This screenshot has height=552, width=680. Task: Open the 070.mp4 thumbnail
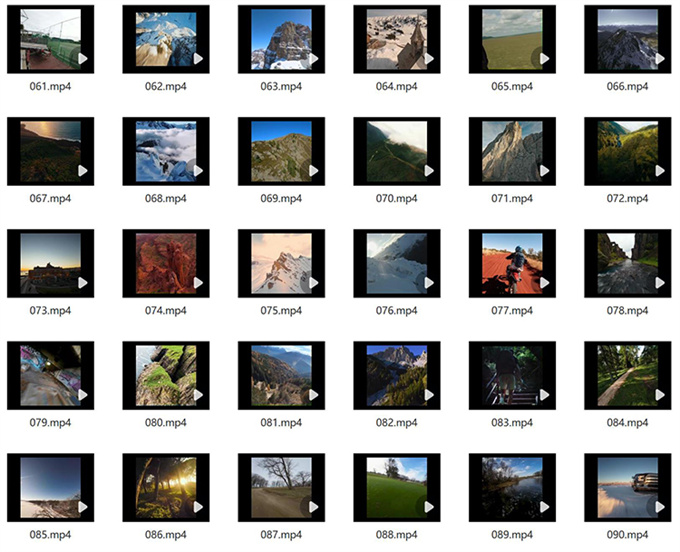pos(397,151)
